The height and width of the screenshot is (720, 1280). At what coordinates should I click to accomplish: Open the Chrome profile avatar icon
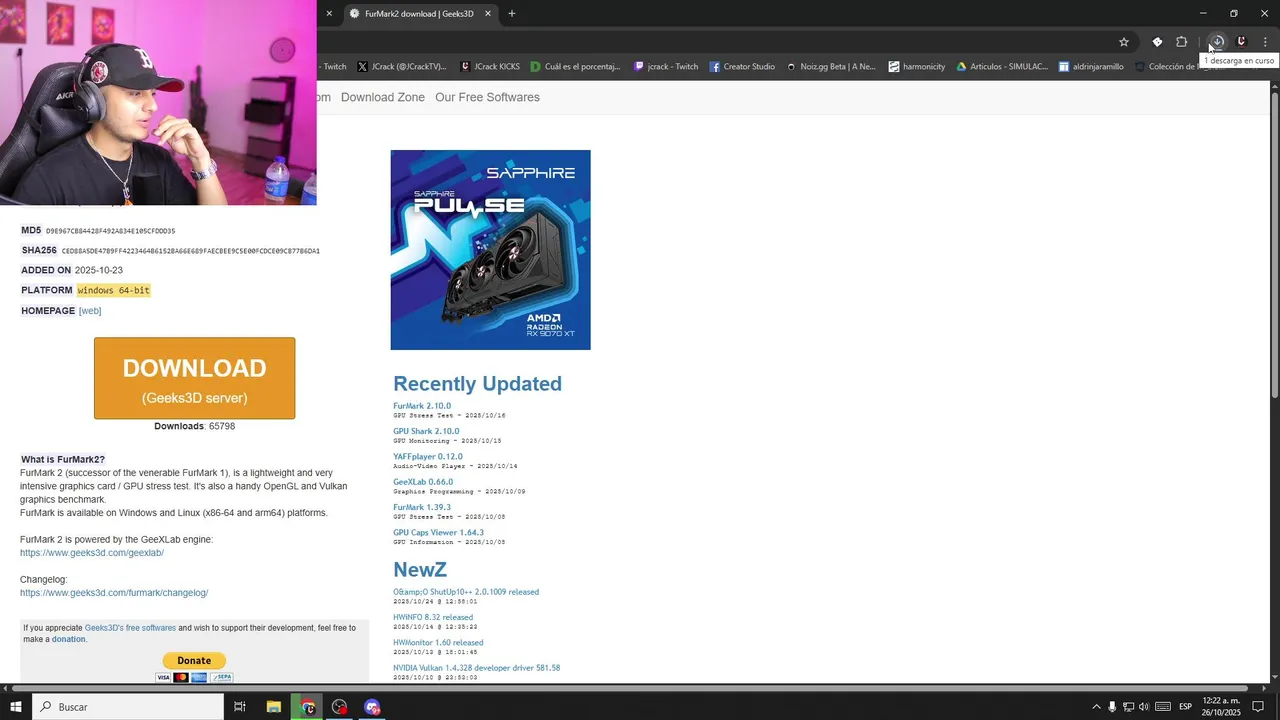pyautogui.click(x=1241, y=42)
